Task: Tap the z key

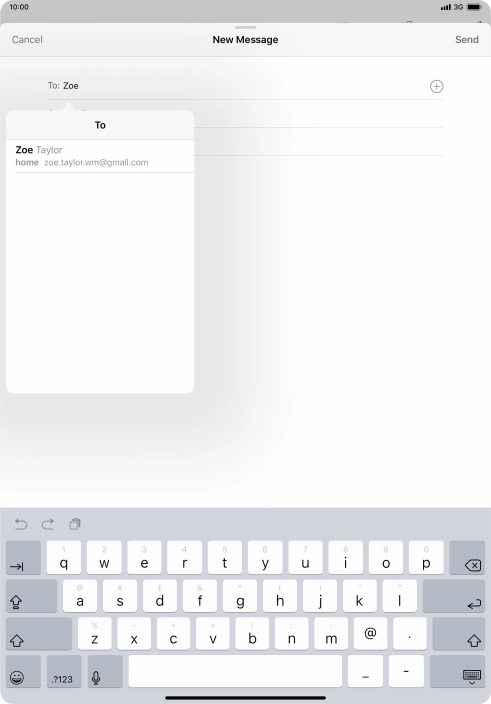Action: (95, 634)
